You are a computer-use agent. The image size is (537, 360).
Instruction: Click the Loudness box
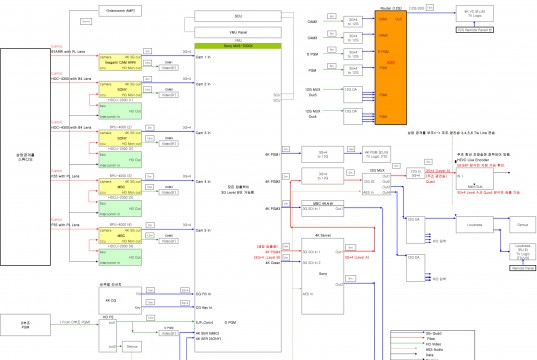tap(475, 225)
